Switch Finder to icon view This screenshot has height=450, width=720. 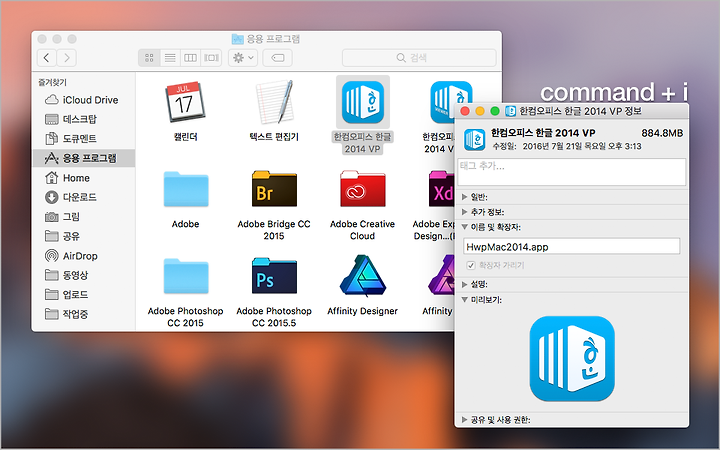[x=149, y=58]
